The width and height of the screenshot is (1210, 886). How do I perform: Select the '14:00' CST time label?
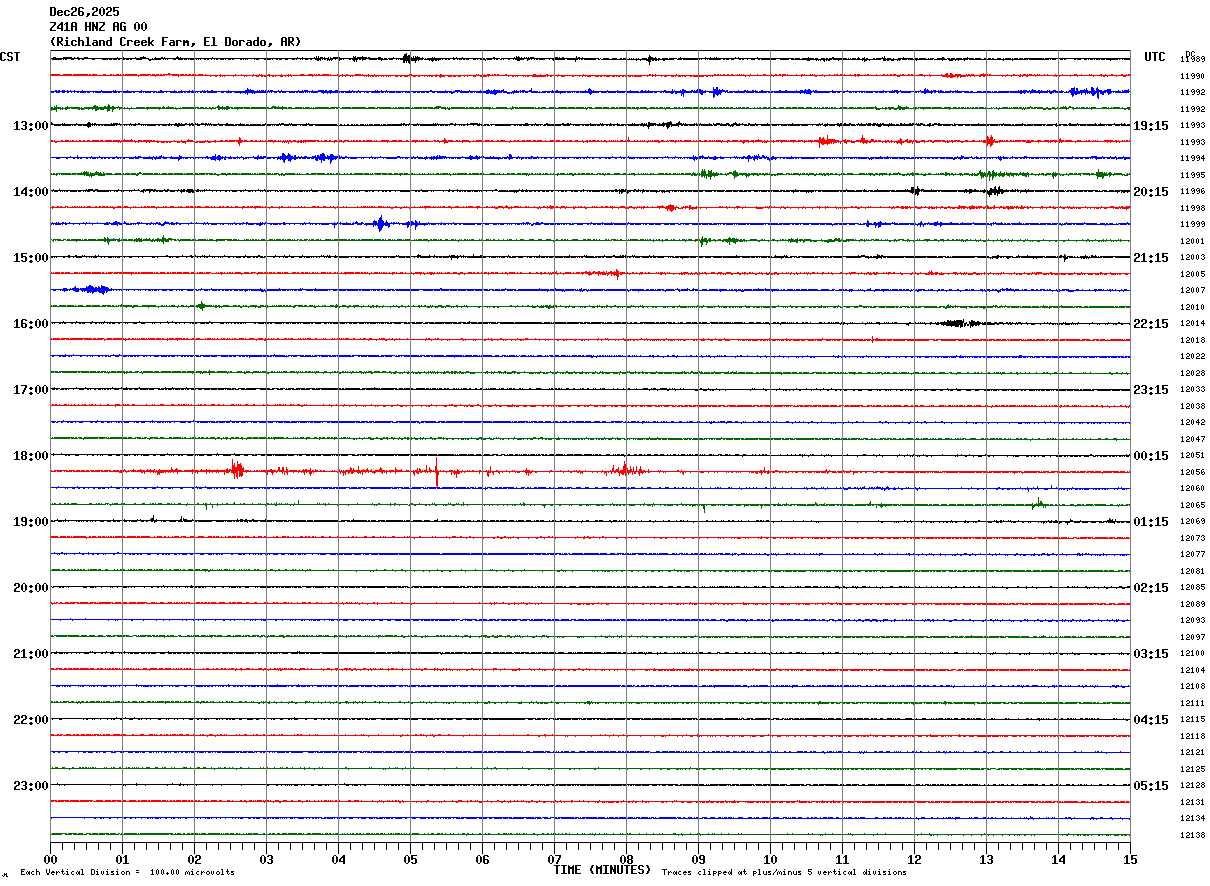click(31, 192)
